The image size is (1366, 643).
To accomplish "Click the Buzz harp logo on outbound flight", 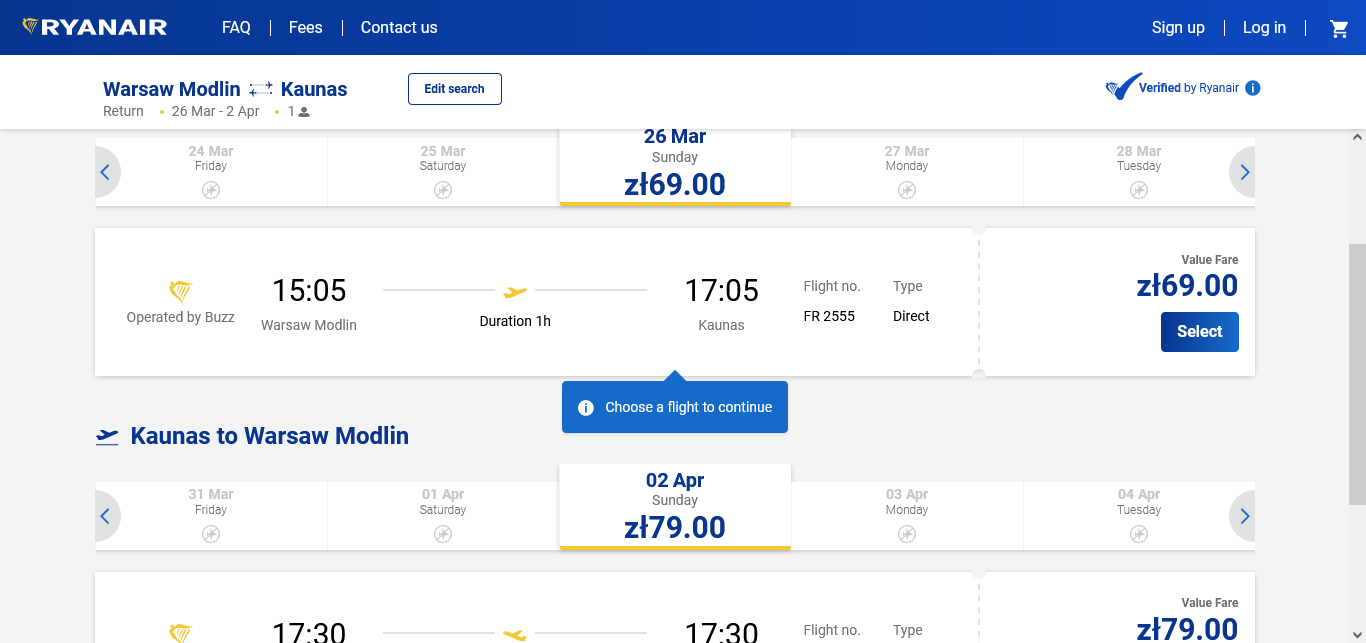I will pos(180,292).
